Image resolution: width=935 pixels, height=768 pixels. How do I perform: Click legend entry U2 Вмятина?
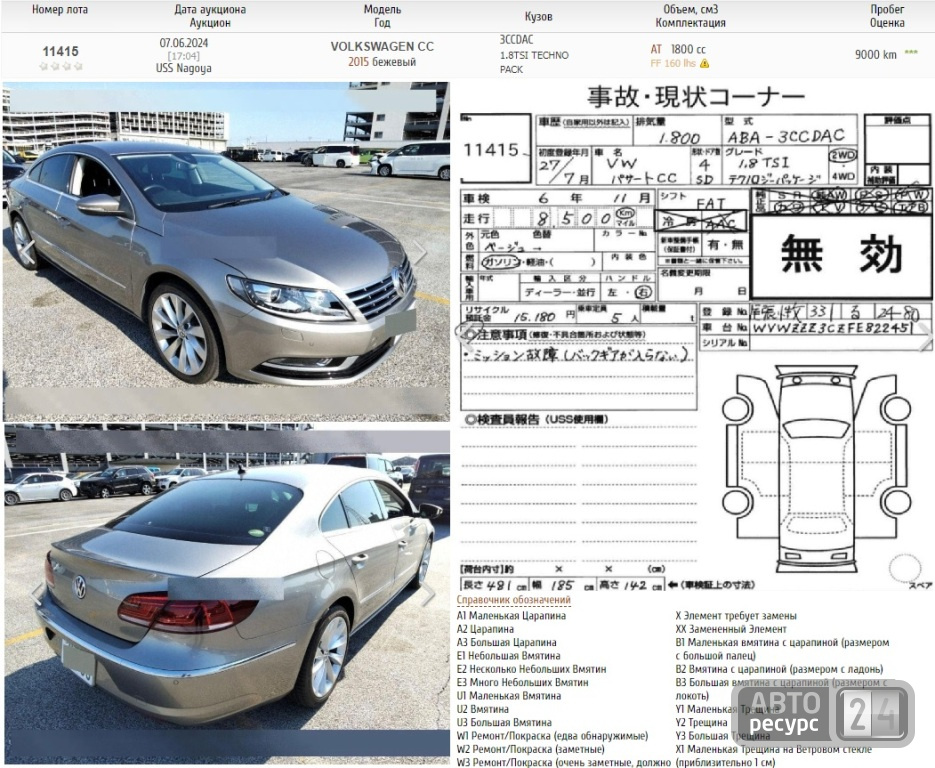pyautogui.click(x=483, y=710)
